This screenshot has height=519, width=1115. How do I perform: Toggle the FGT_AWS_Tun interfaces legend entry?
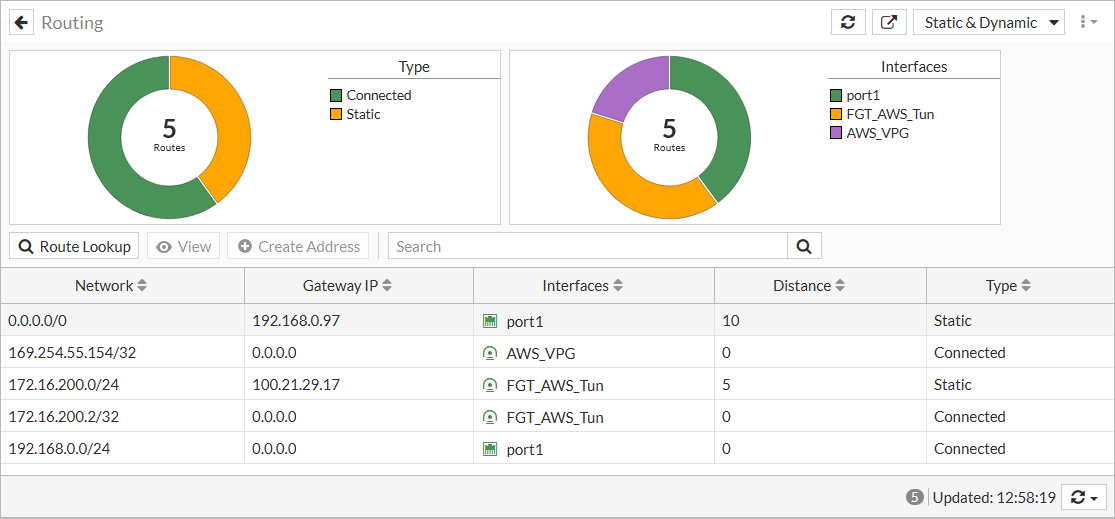pyautogui.click(x=890, y=114)
